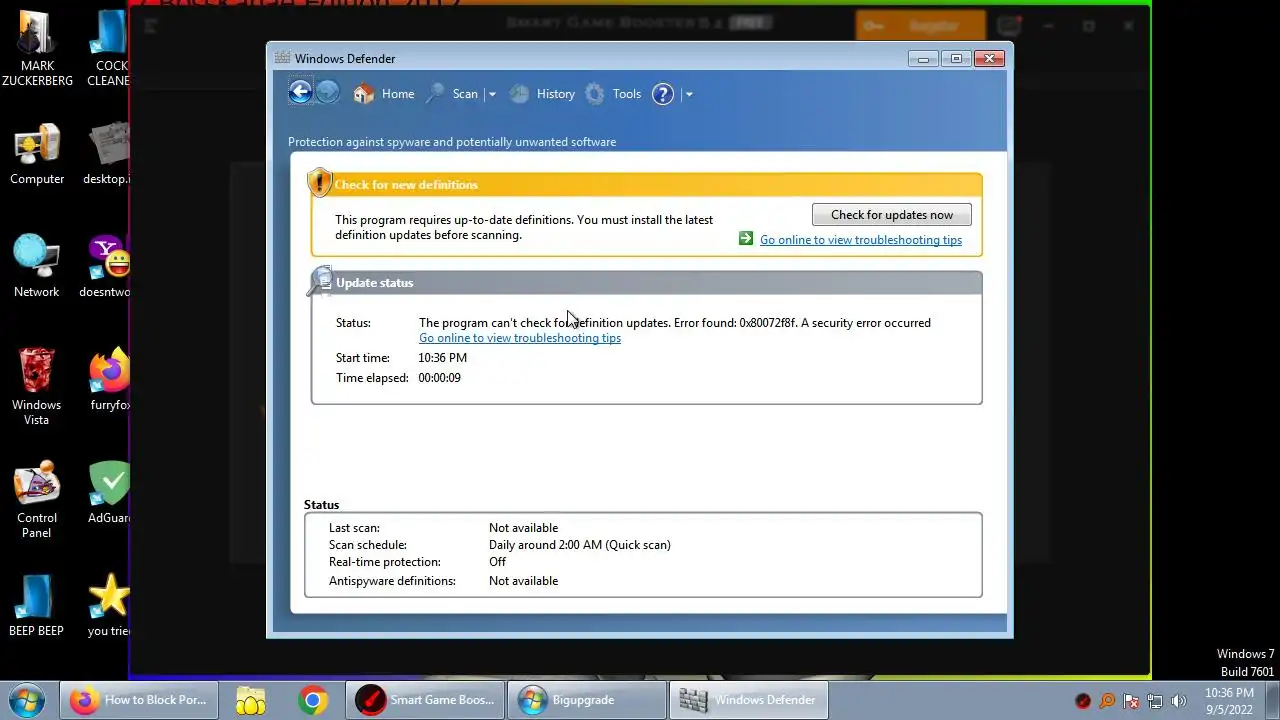Click the Windows Defender taskbar item
Screen dimensions: 1280x720
point(748,700)
